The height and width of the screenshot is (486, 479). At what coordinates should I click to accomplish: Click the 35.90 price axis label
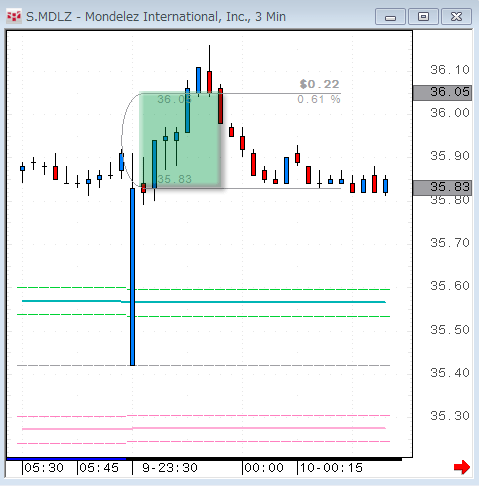pyautogui.click(x=450, y=156)
